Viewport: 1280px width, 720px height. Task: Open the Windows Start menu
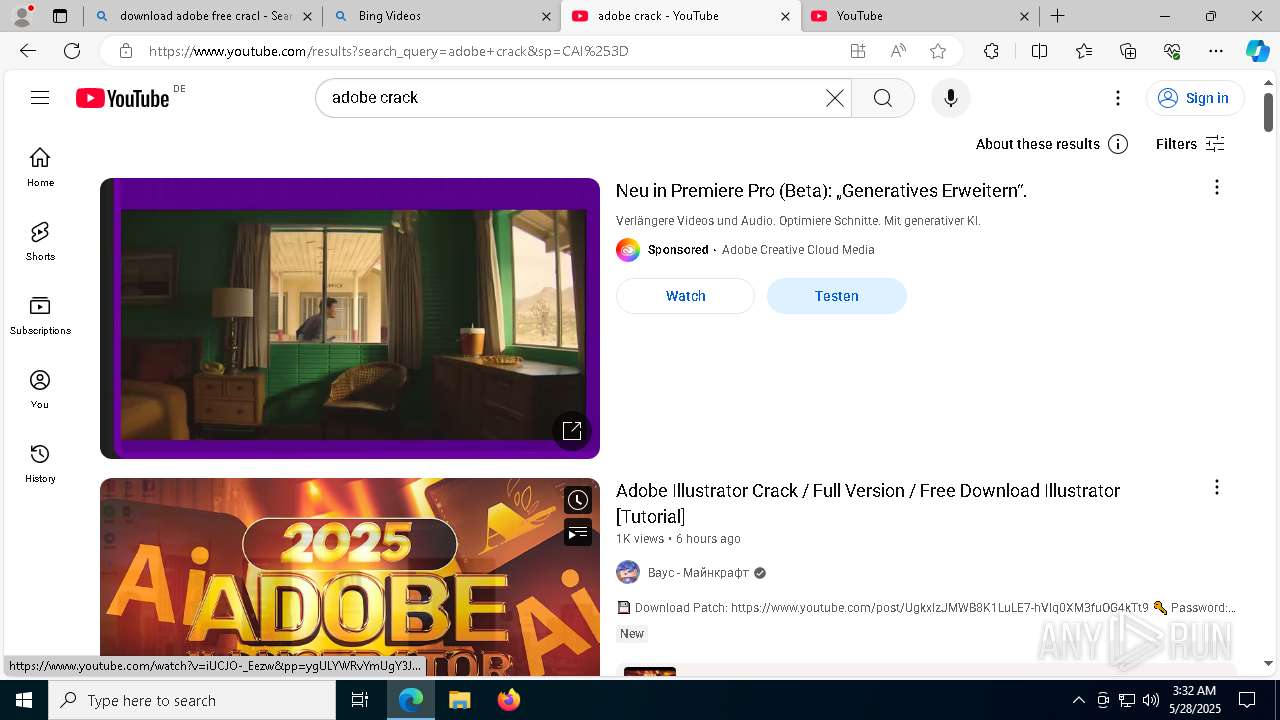tap(24, 700)
